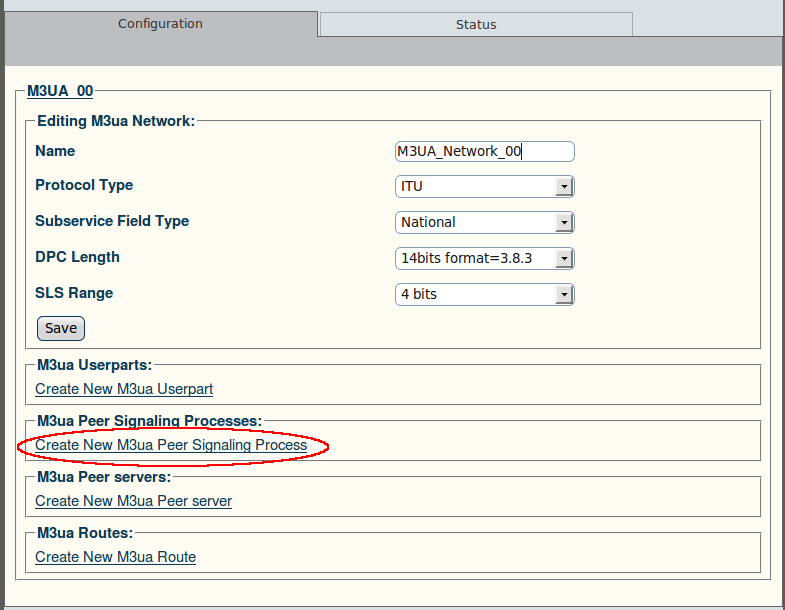785x610 pixels.
Task: Click the down-arrow button beside ITU
Action: 564,187
